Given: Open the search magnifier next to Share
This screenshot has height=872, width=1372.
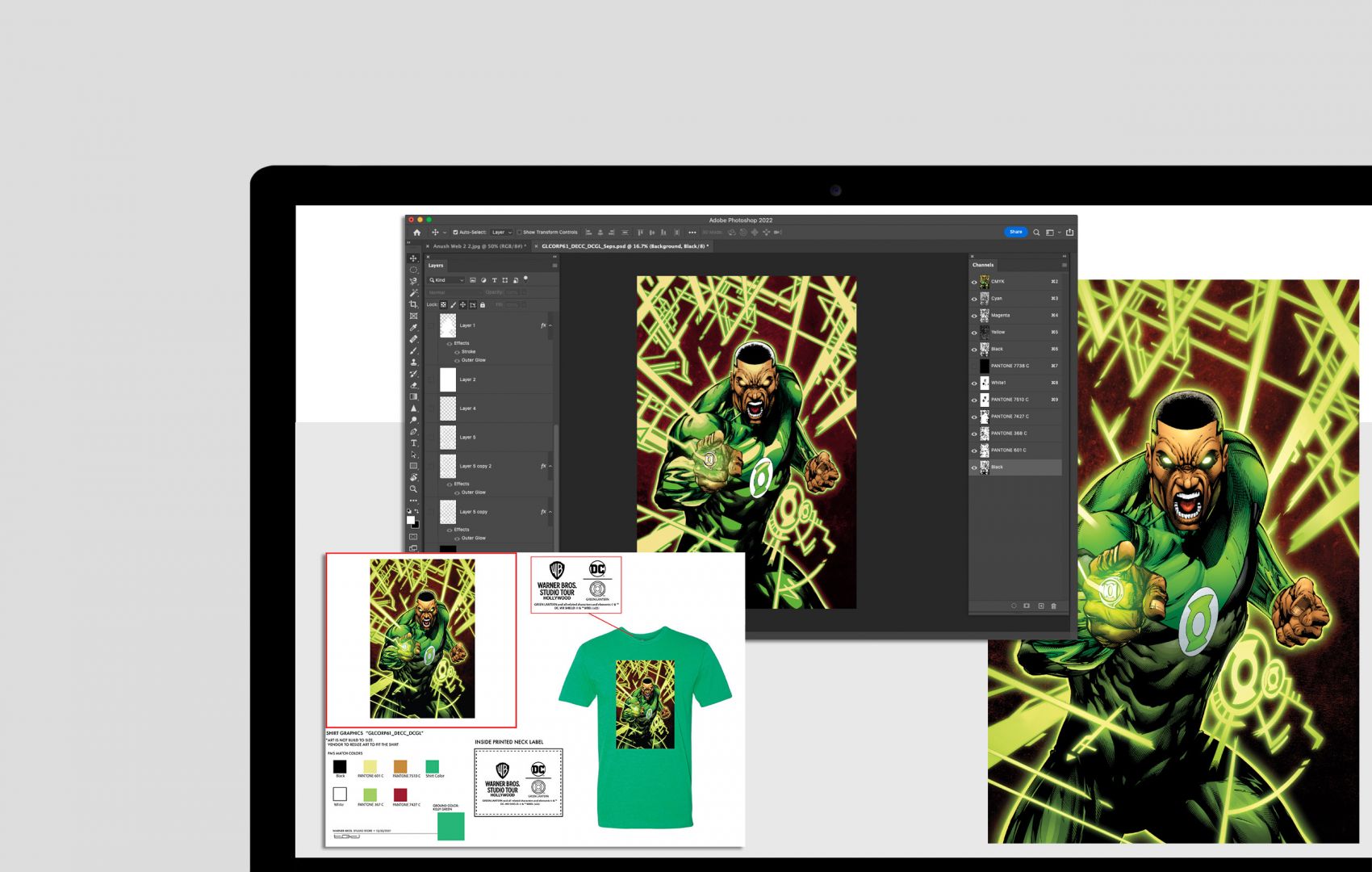Looking at the screenshot, I should 1036,233.
